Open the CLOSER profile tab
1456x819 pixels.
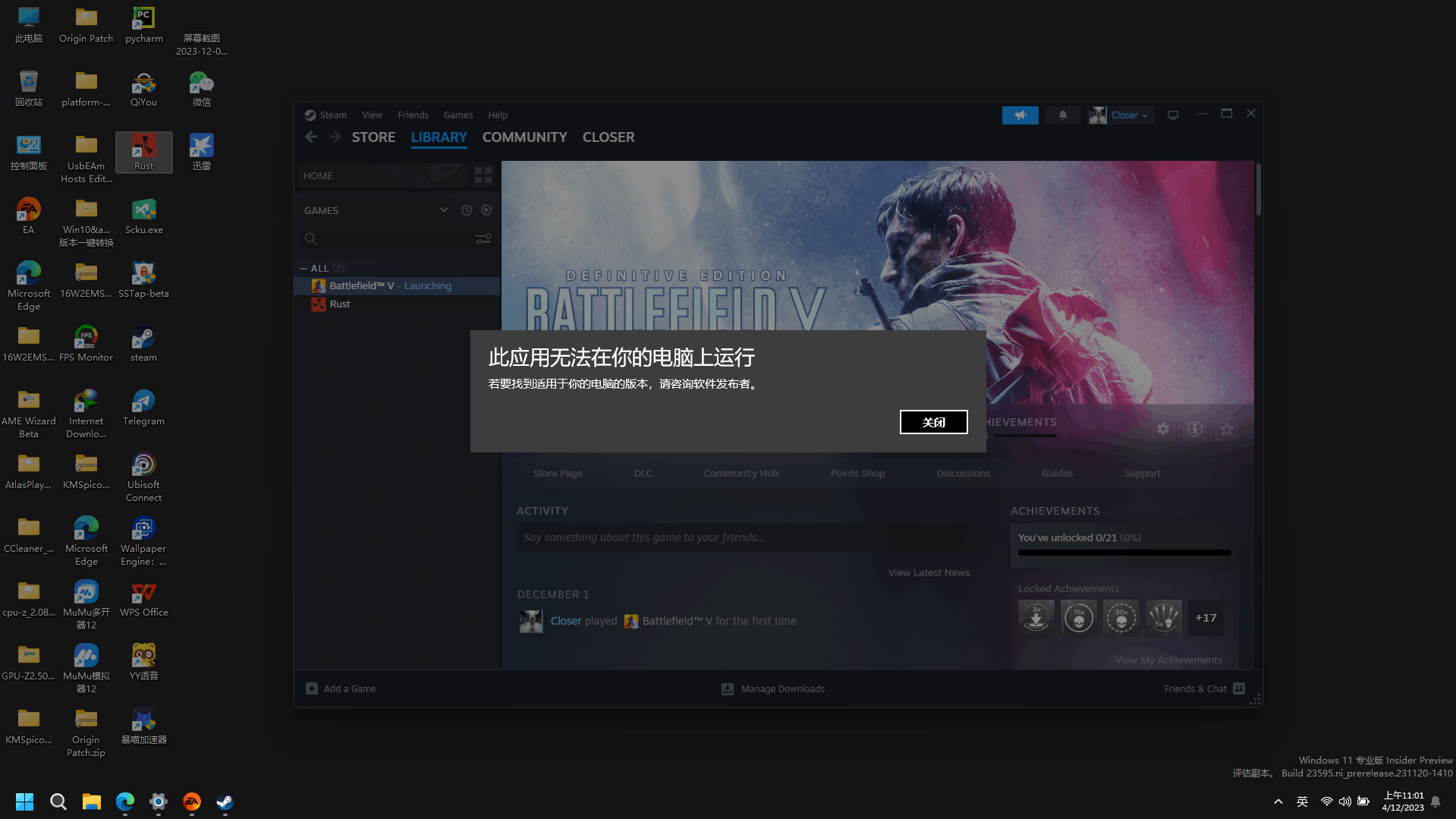[608, 137]
